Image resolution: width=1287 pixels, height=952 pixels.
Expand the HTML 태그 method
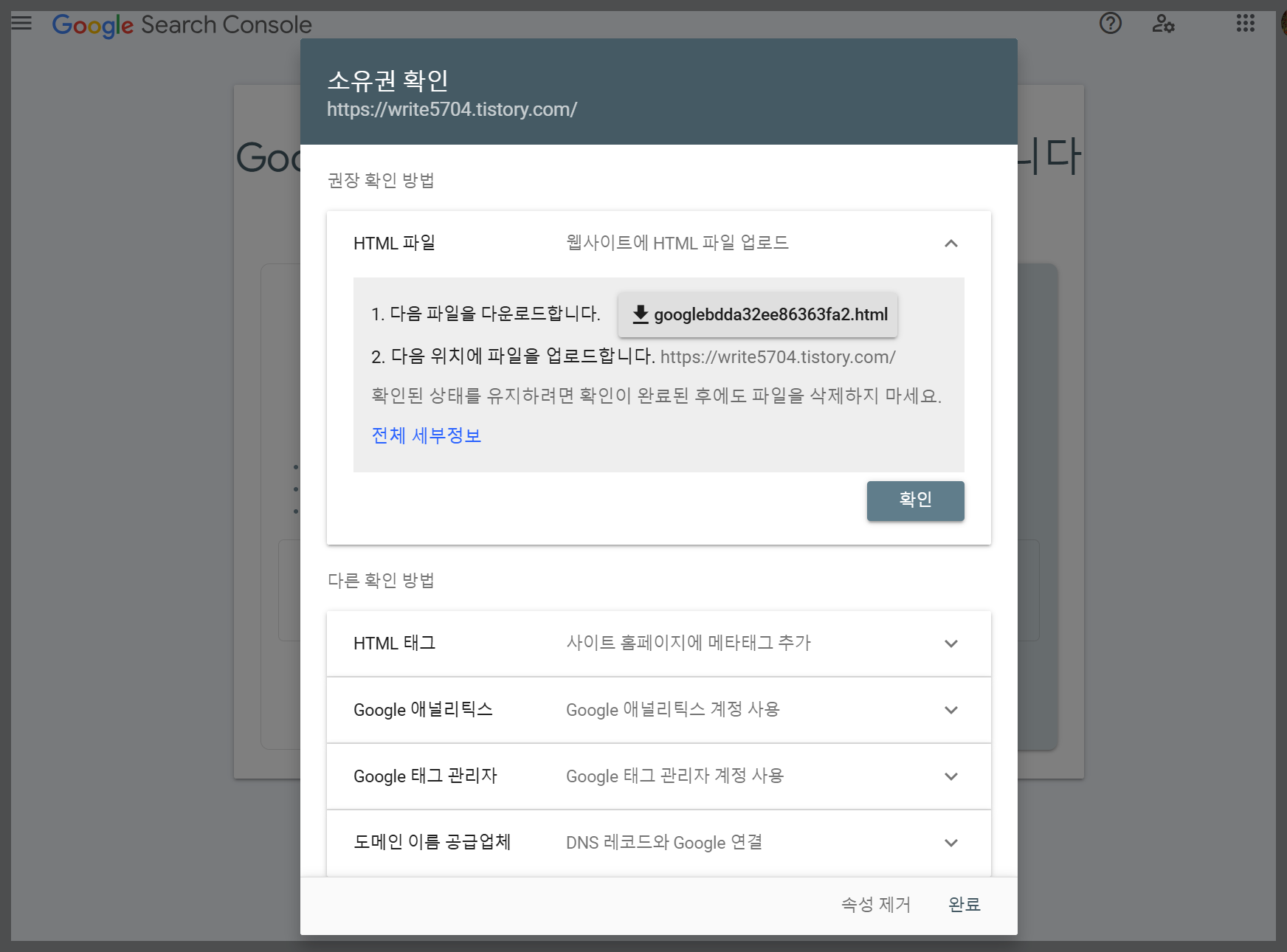[x=951, y=644]
